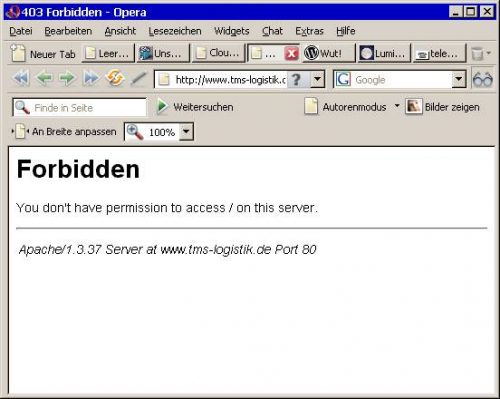The height and width of the screenshot is (399, 500).
Task: Click the Weitersuchen button label
Action: click(203, 107)
